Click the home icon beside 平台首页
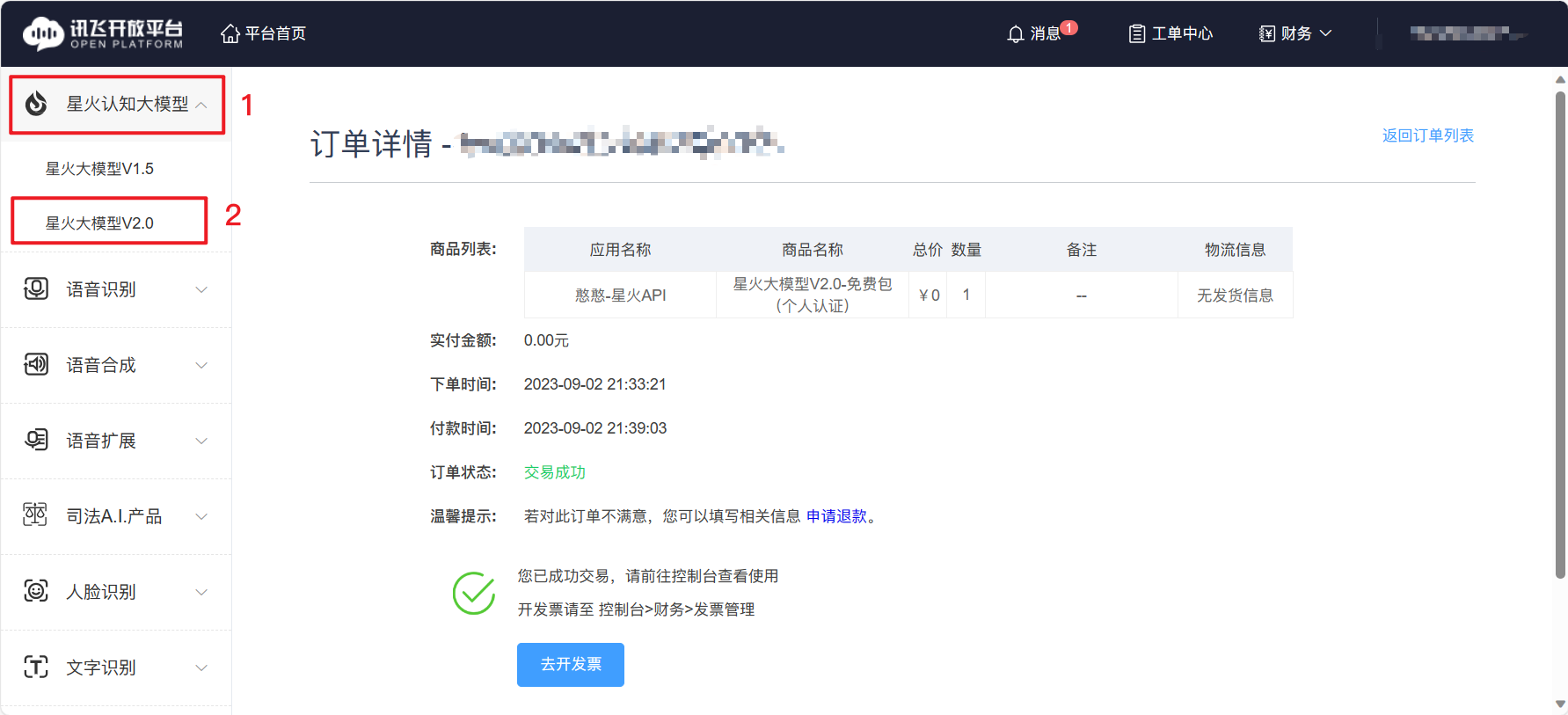Image resolution: width=1568 pixels, height=715 pixels. pyautogui.click(x=230, y=33)
